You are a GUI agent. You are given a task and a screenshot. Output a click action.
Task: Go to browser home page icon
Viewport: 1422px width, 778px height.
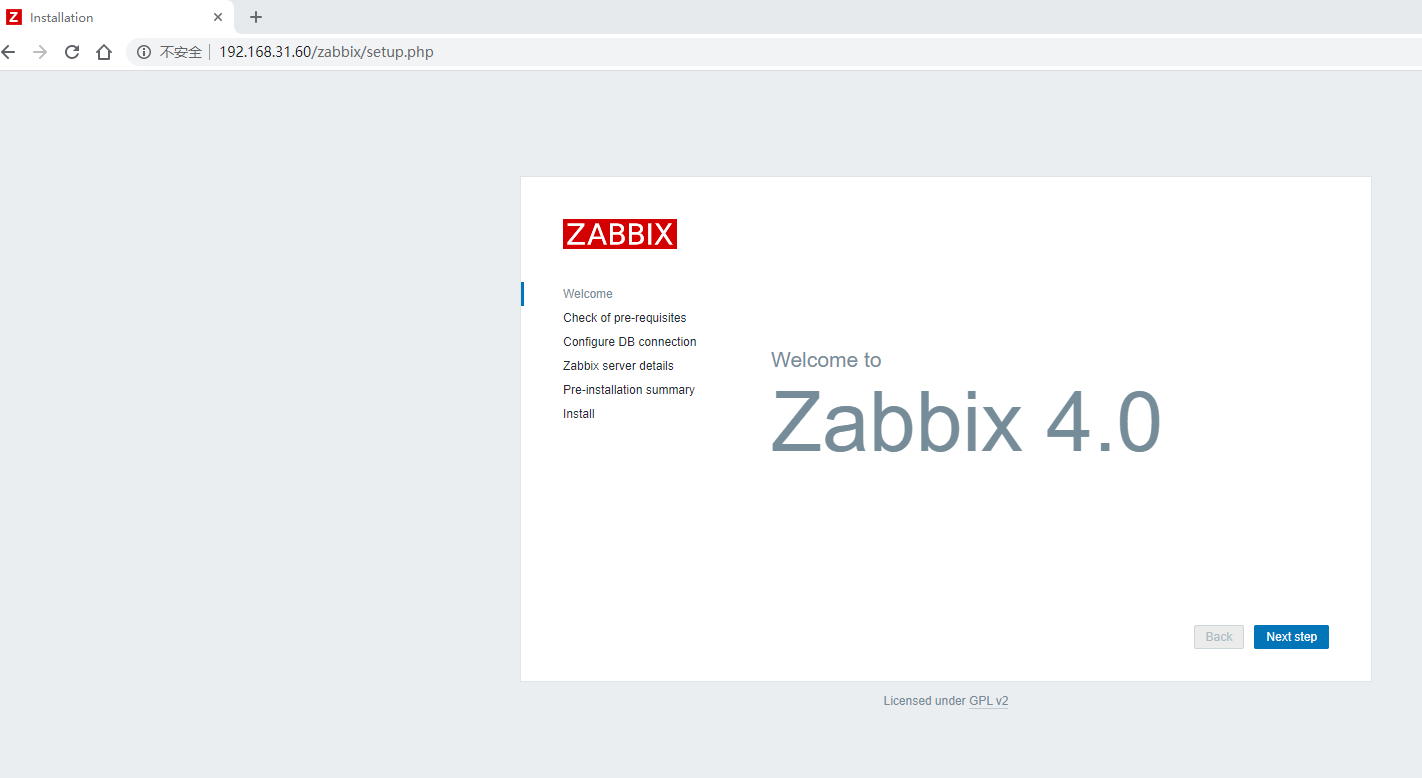point(104,52)
